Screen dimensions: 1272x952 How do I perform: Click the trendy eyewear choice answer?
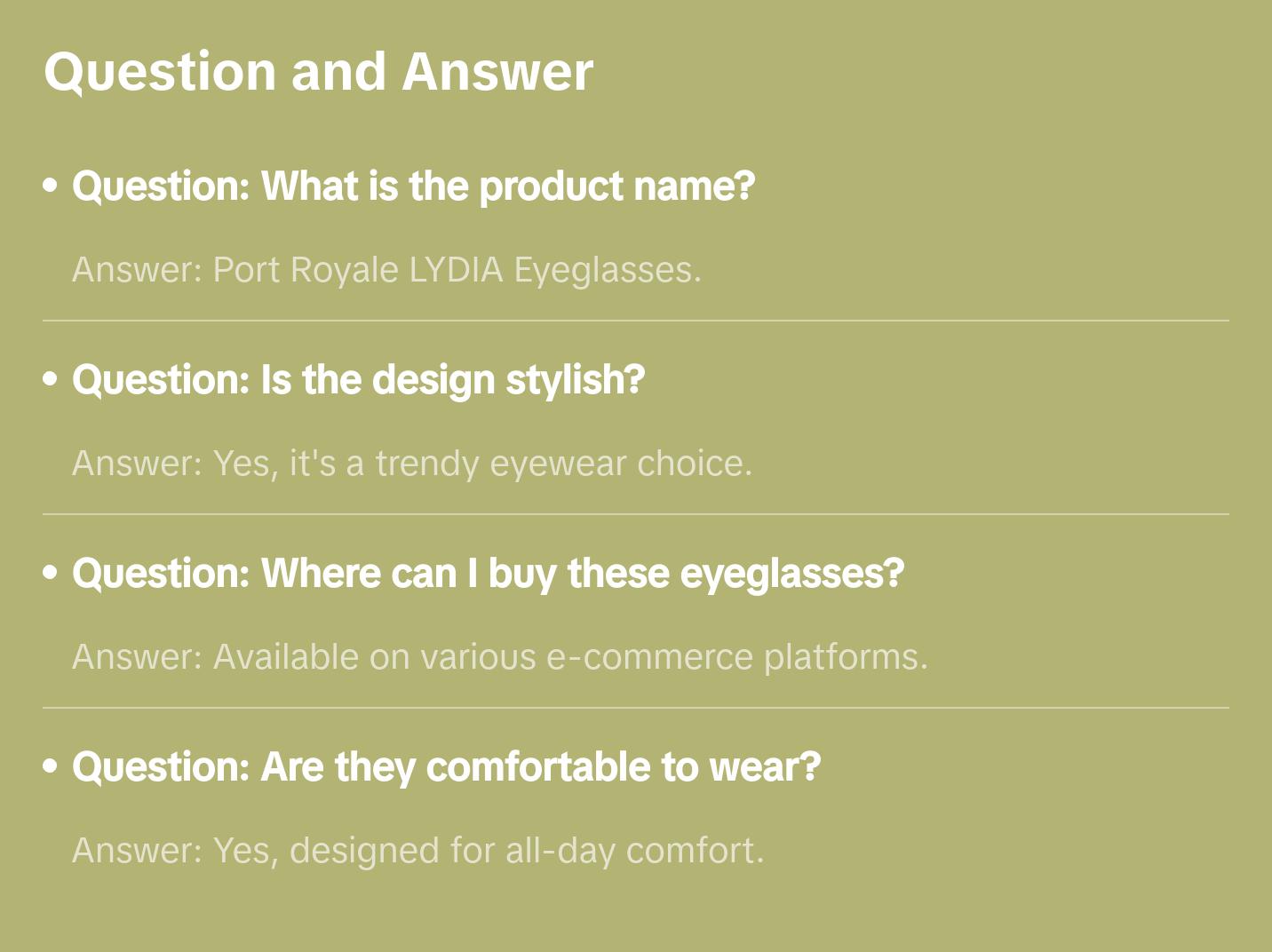click(411, 464)
